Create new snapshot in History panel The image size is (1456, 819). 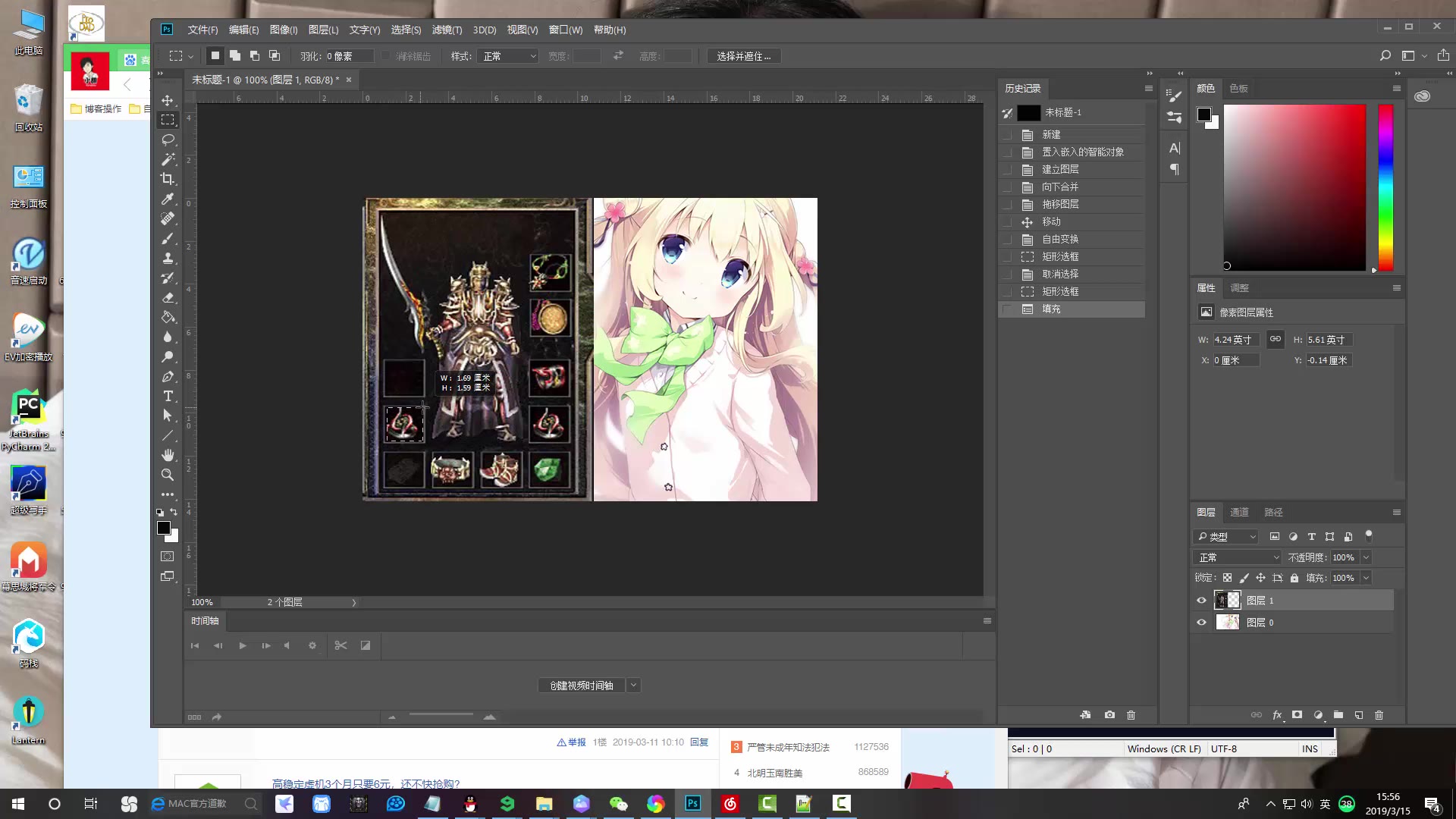click(1109, 715)
